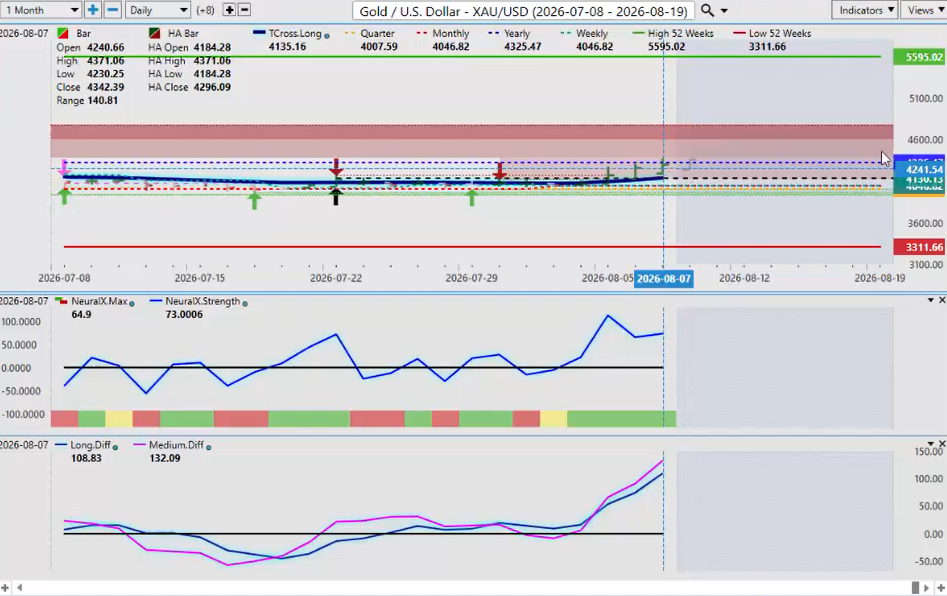Click the magenta down arrow on 2026-07-08
Viewport: 947px width, 596px height.
(x=63, y=168)
